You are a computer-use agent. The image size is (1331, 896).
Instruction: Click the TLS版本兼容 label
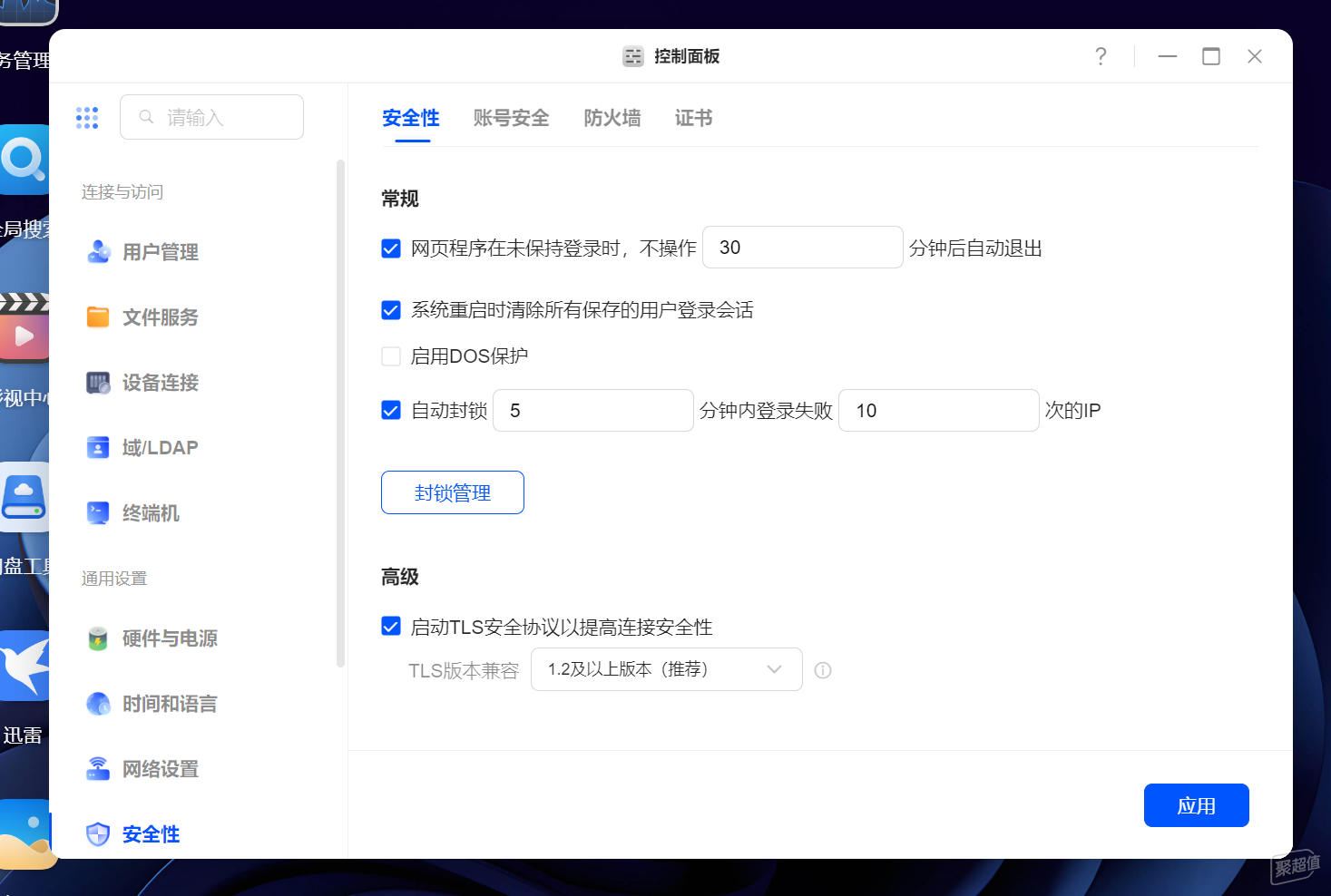(x=464, y=671)
